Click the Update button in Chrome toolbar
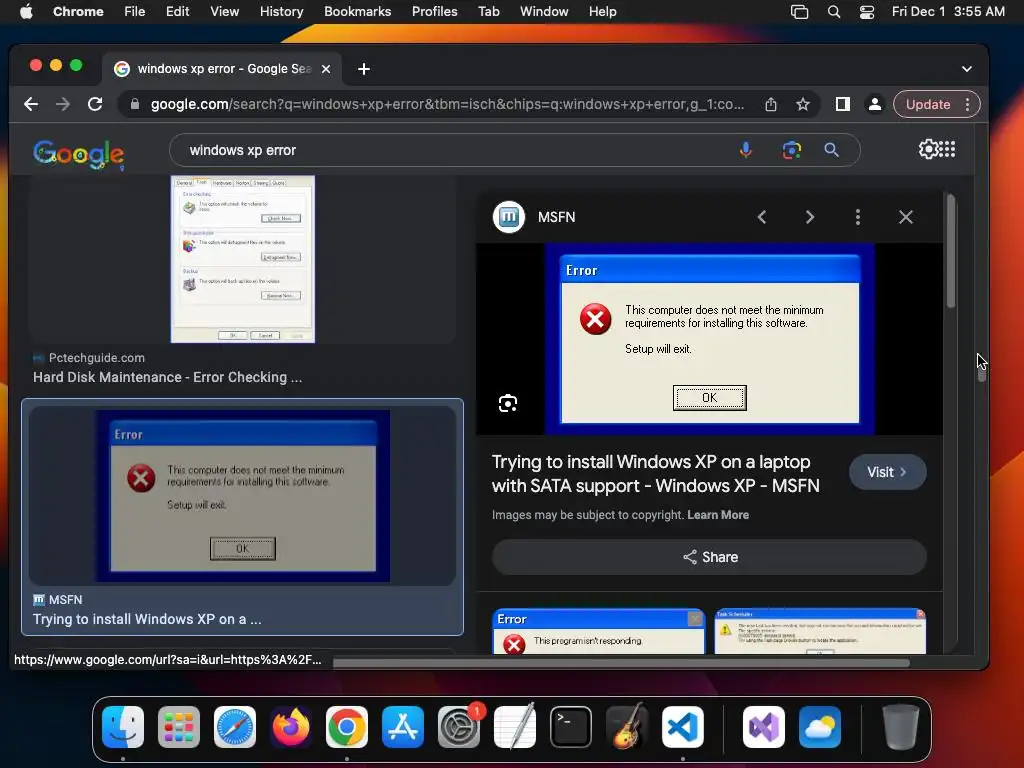This screenshot has width=1024, height=768. click(927, 104)
